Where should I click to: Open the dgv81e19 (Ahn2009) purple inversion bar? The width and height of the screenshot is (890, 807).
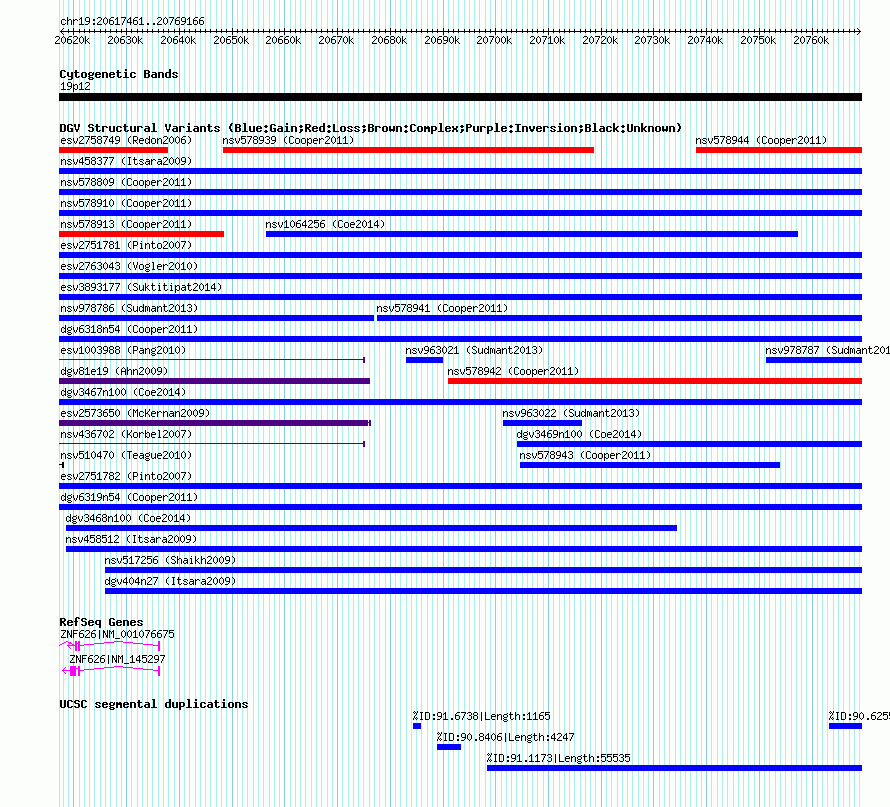pyautogui.click(x=215, y=381)
